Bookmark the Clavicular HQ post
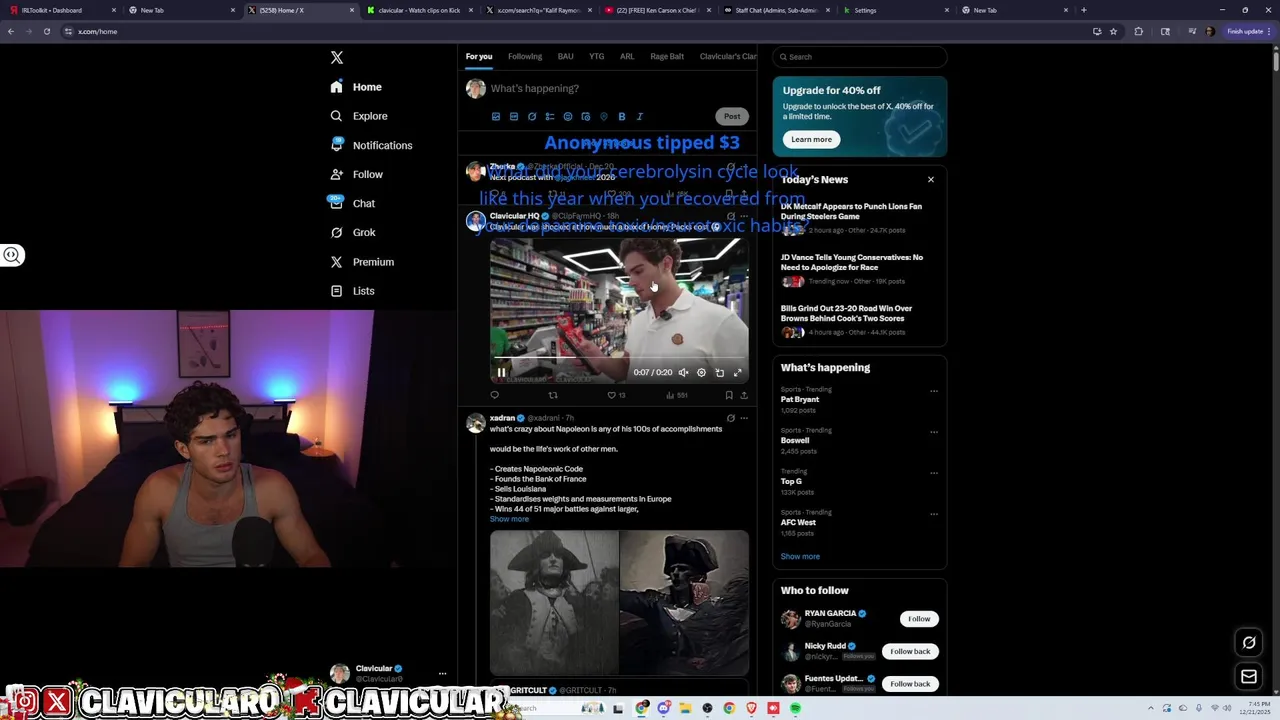This screenshot has height=720, width=1280. pyautogui.click(x=728, y=395)
